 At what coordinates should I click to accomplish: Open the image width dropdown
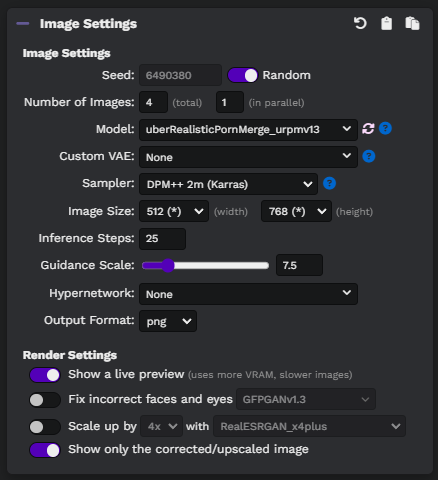pos(174,211)
